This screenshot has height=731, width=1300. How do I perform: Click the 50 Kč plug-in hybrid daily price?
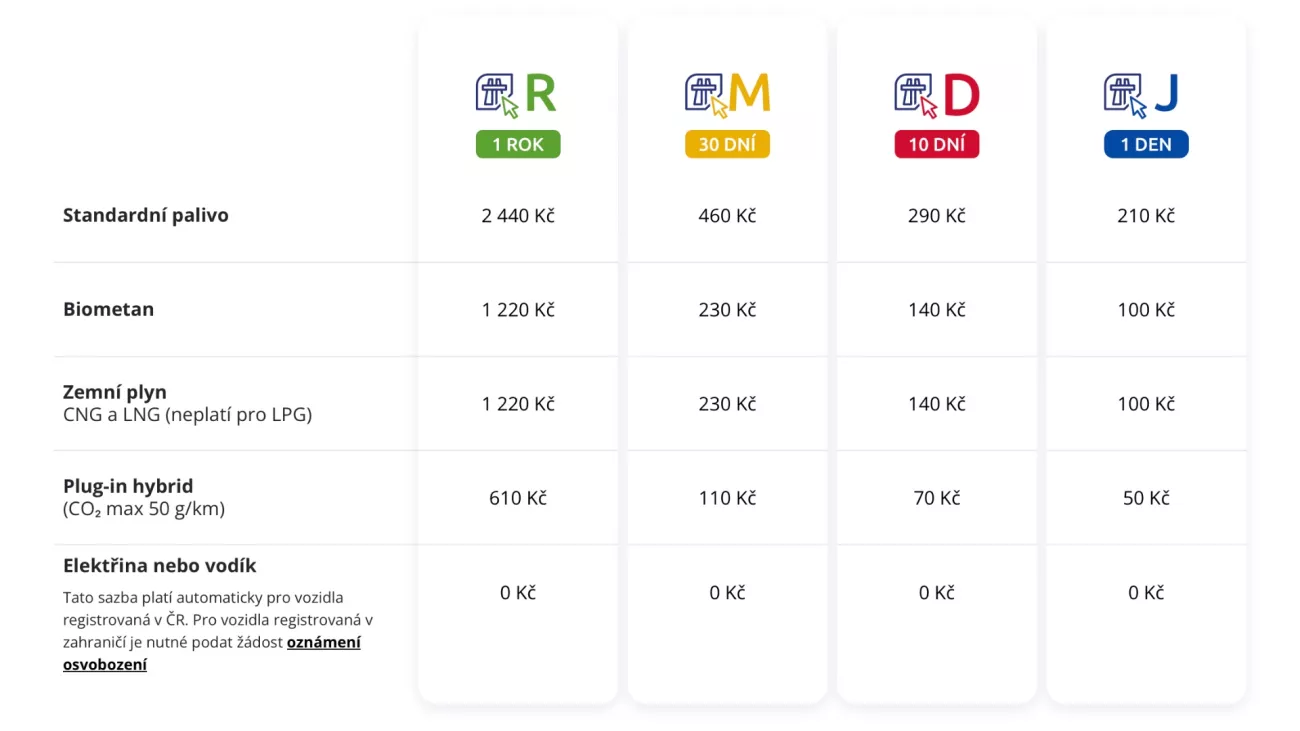pos(1146,498)
